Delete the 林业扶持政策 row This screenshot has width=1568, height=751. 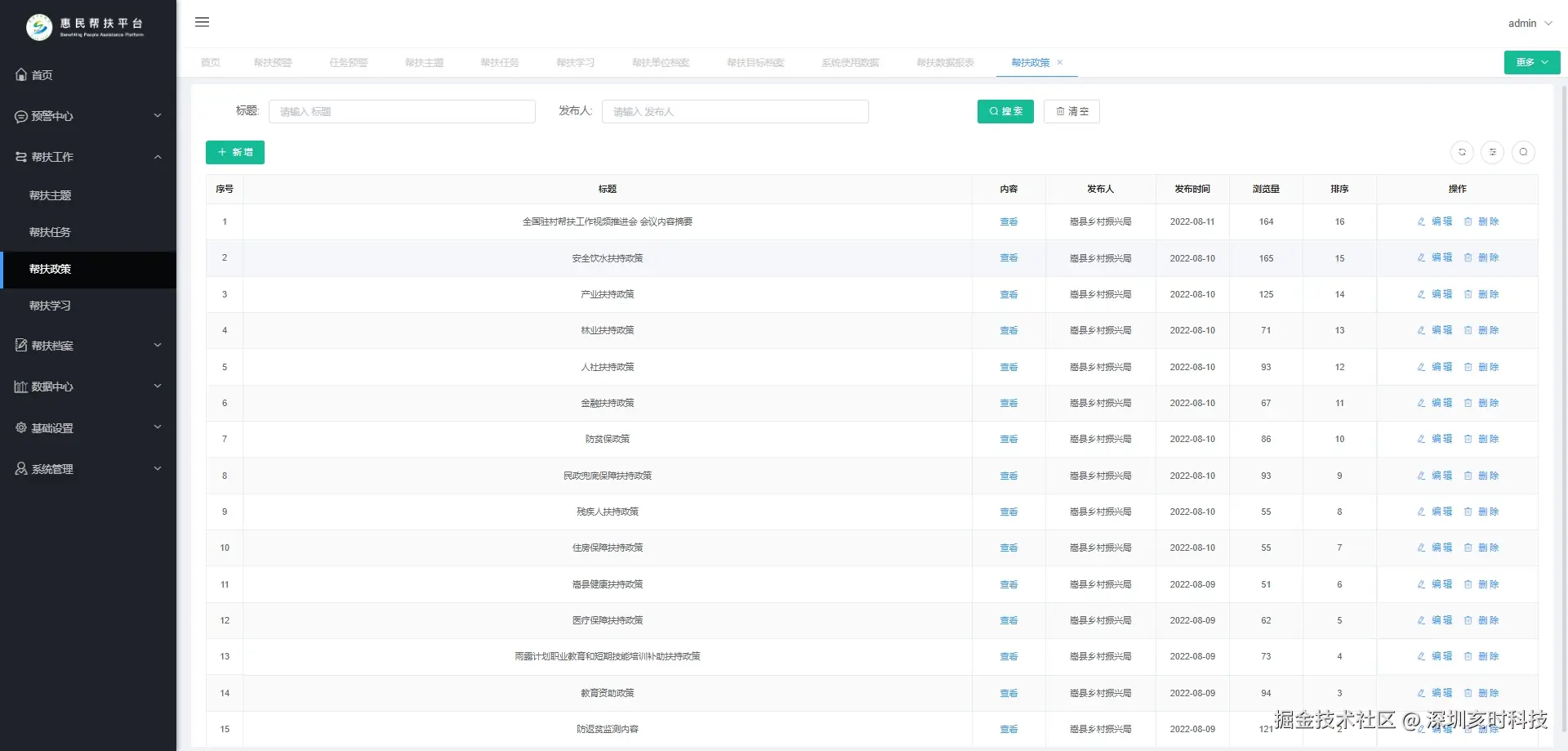pos(1481,330)
